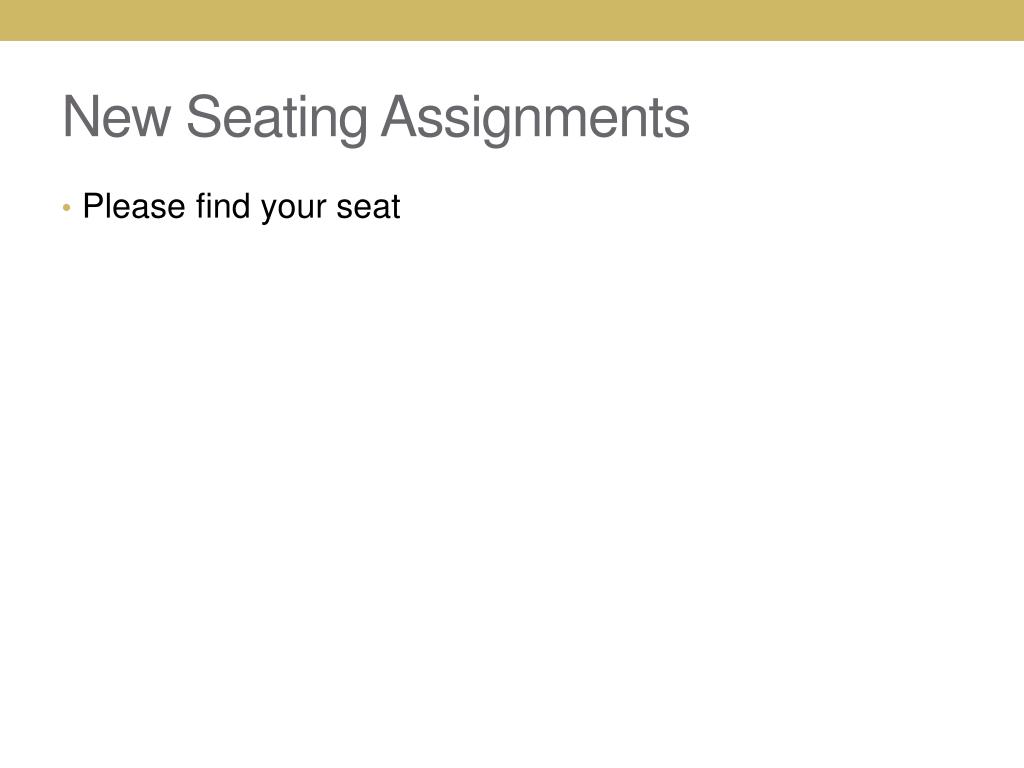Click the gold bullet point dot
1024x768 pixels.
point(67,208)
